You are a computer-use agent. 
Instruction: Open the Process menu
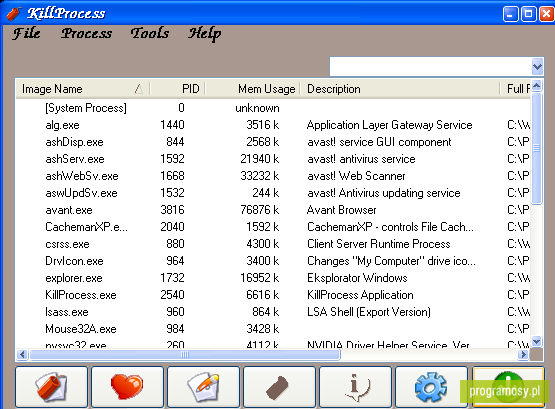[86, 33]
